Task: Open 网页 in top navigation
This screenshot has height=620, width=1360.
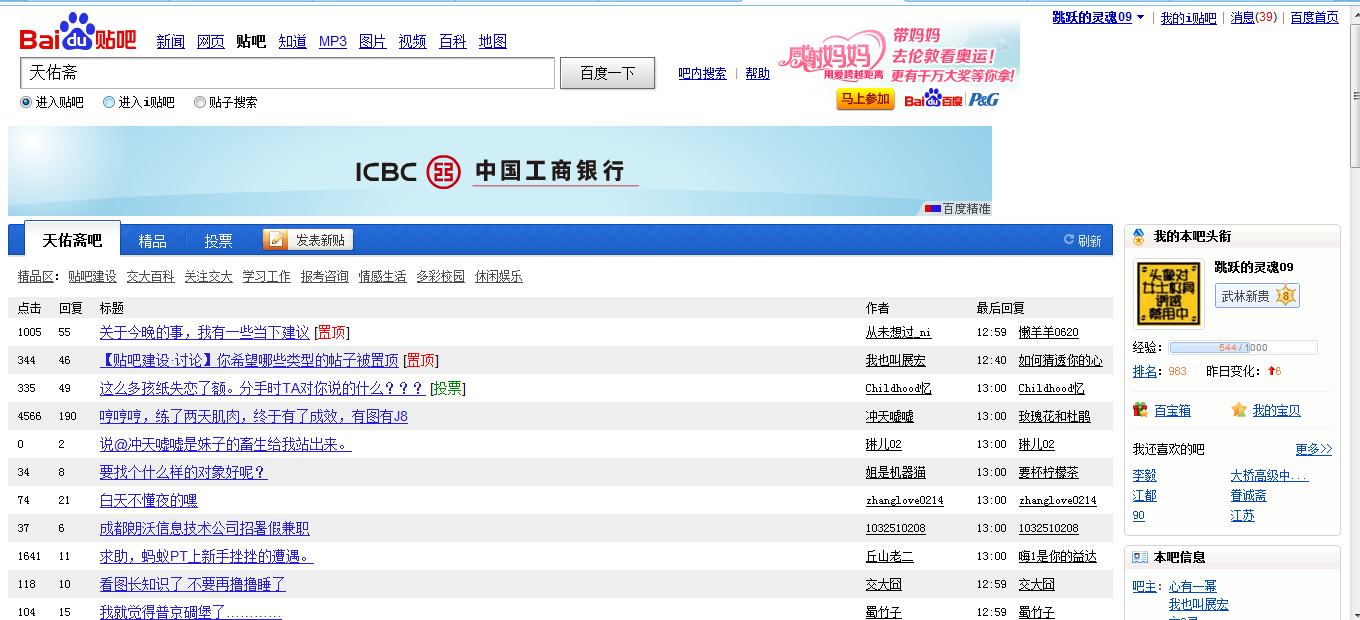Action: click(x=211, y=41)
